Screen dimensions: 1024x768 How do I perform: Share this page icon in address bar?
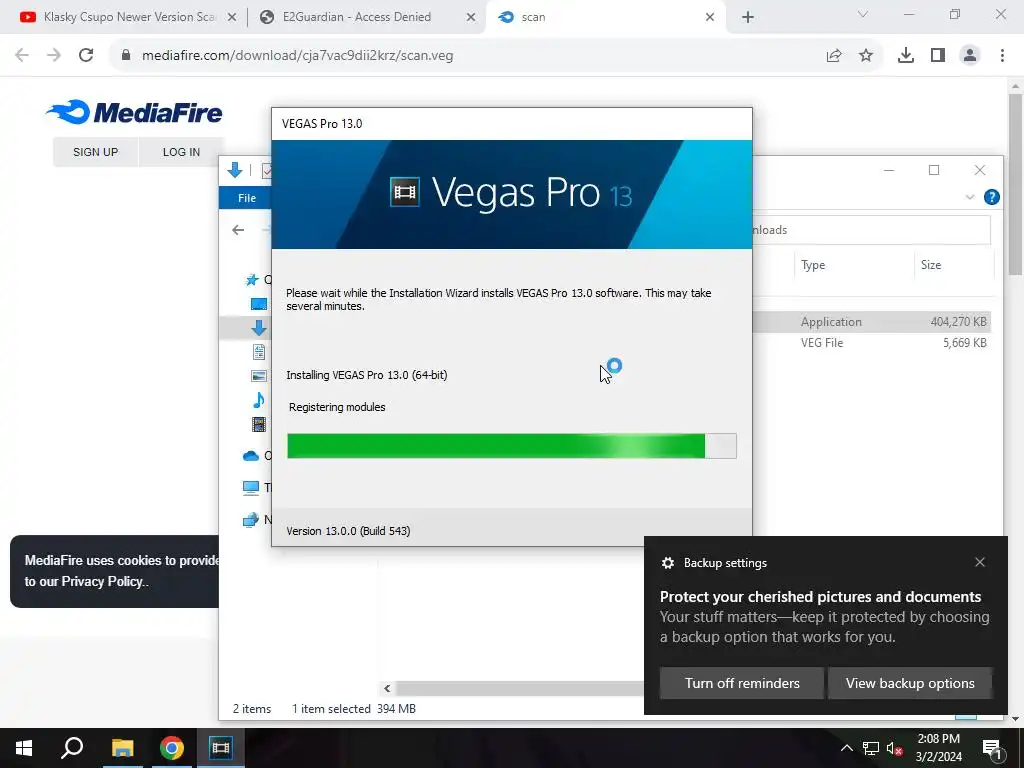pyautogui.click(x=834, y=56)
